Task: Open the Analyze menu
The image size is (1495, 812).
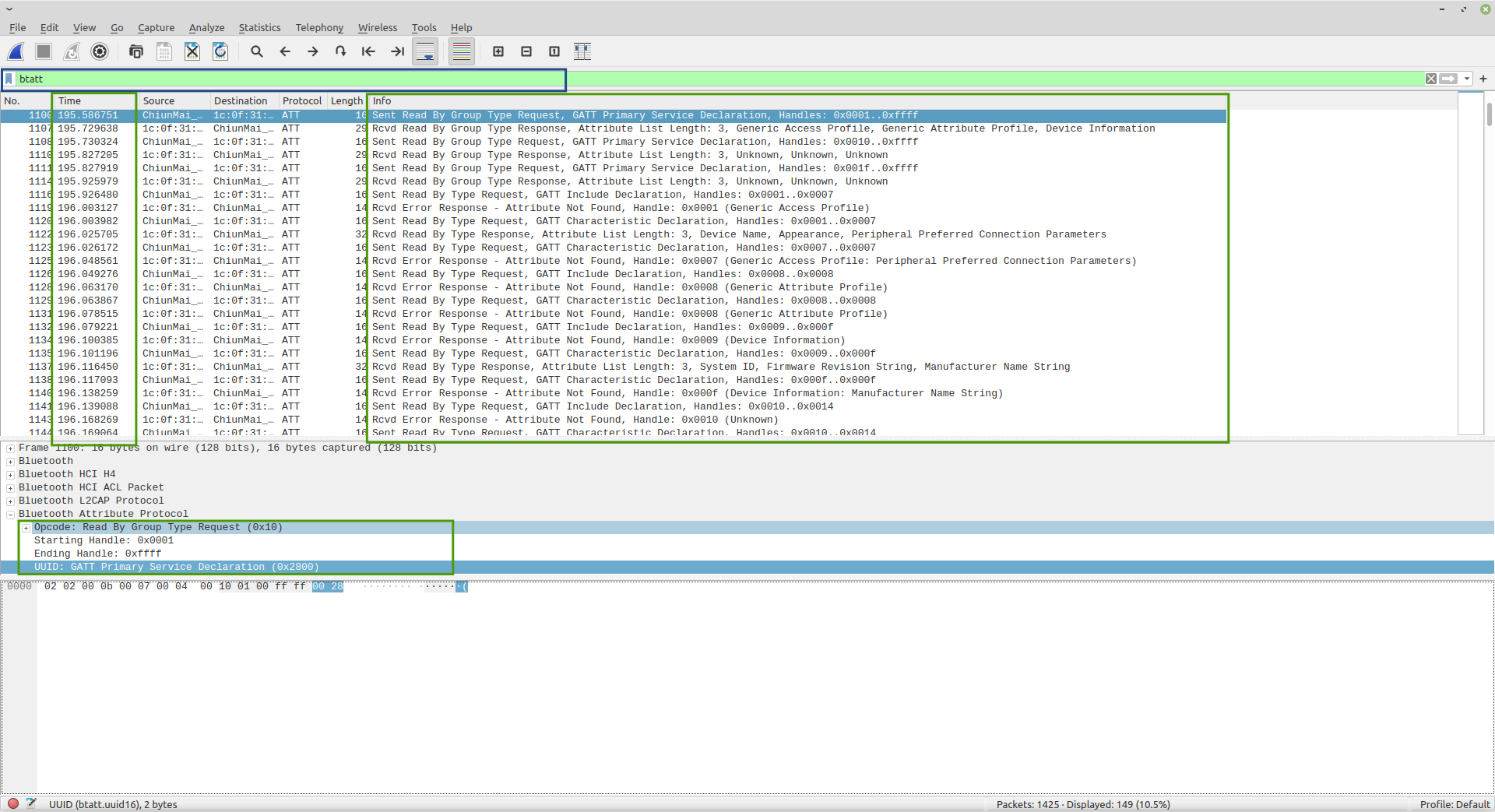Action: click(206, 27)
